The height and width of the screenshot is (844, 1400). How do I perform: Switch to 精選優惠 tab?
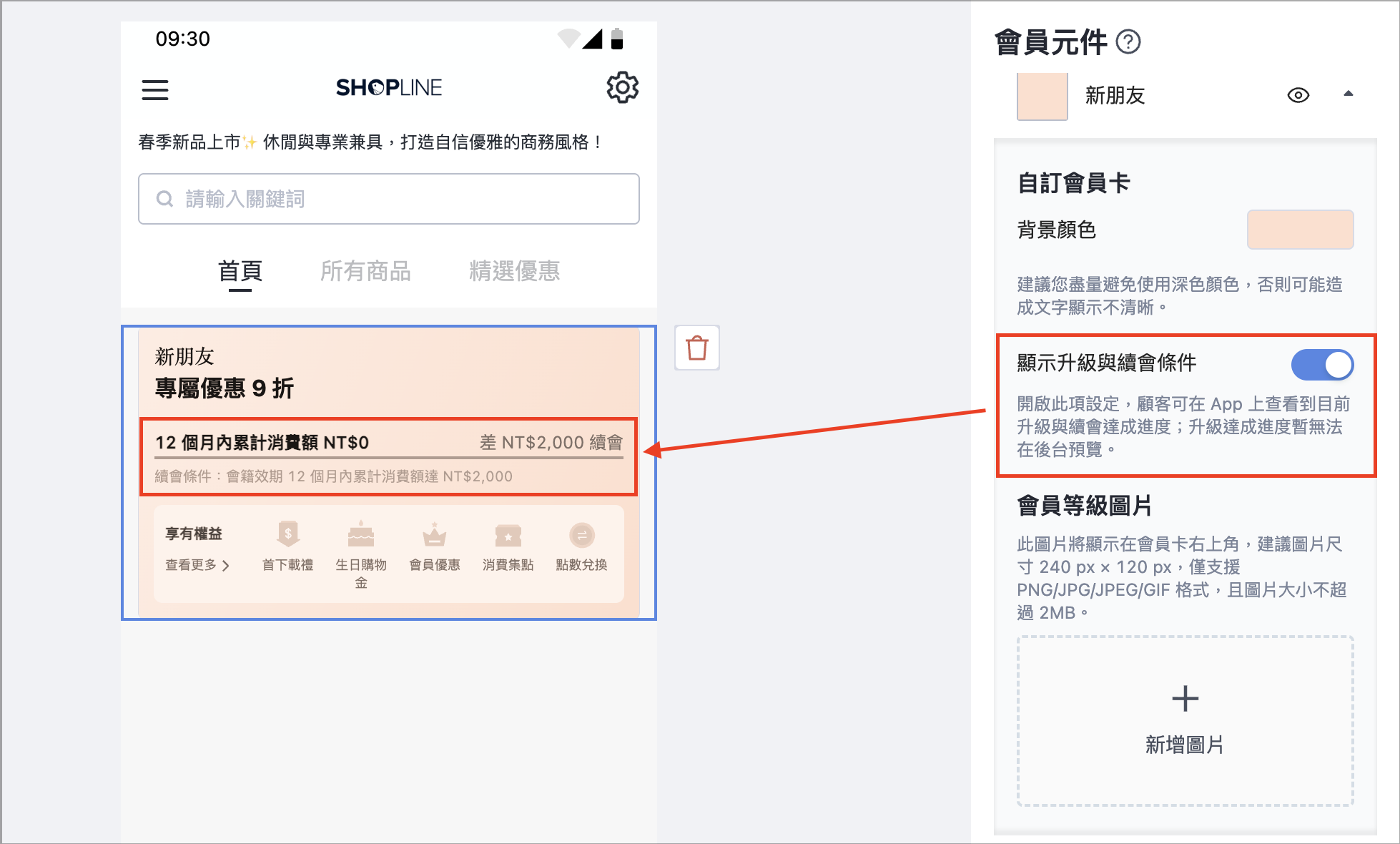pos(514,271)
